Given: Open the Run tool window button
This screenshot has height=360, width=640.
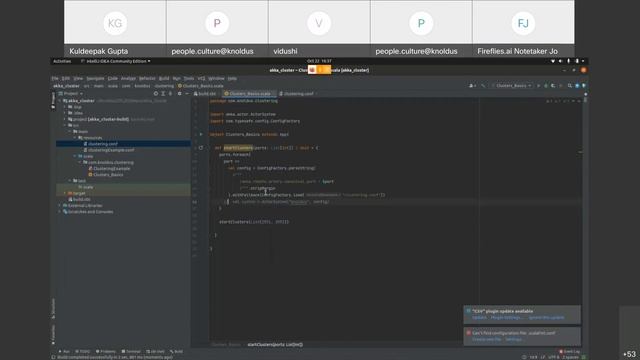Looking at the screenshot, I should 64,351.
